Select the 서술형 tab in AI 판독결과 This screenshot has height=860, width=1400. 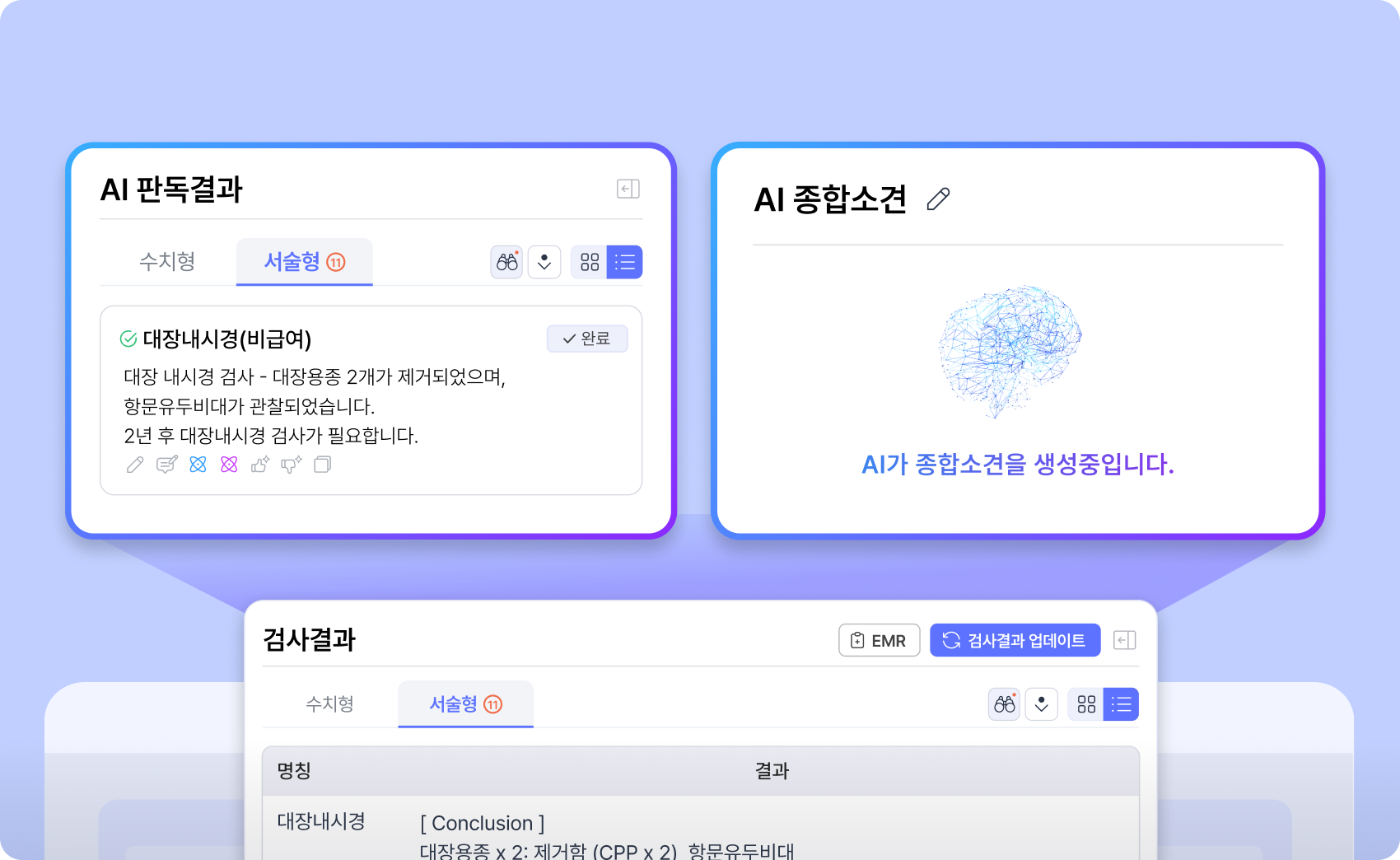point(304,261)
